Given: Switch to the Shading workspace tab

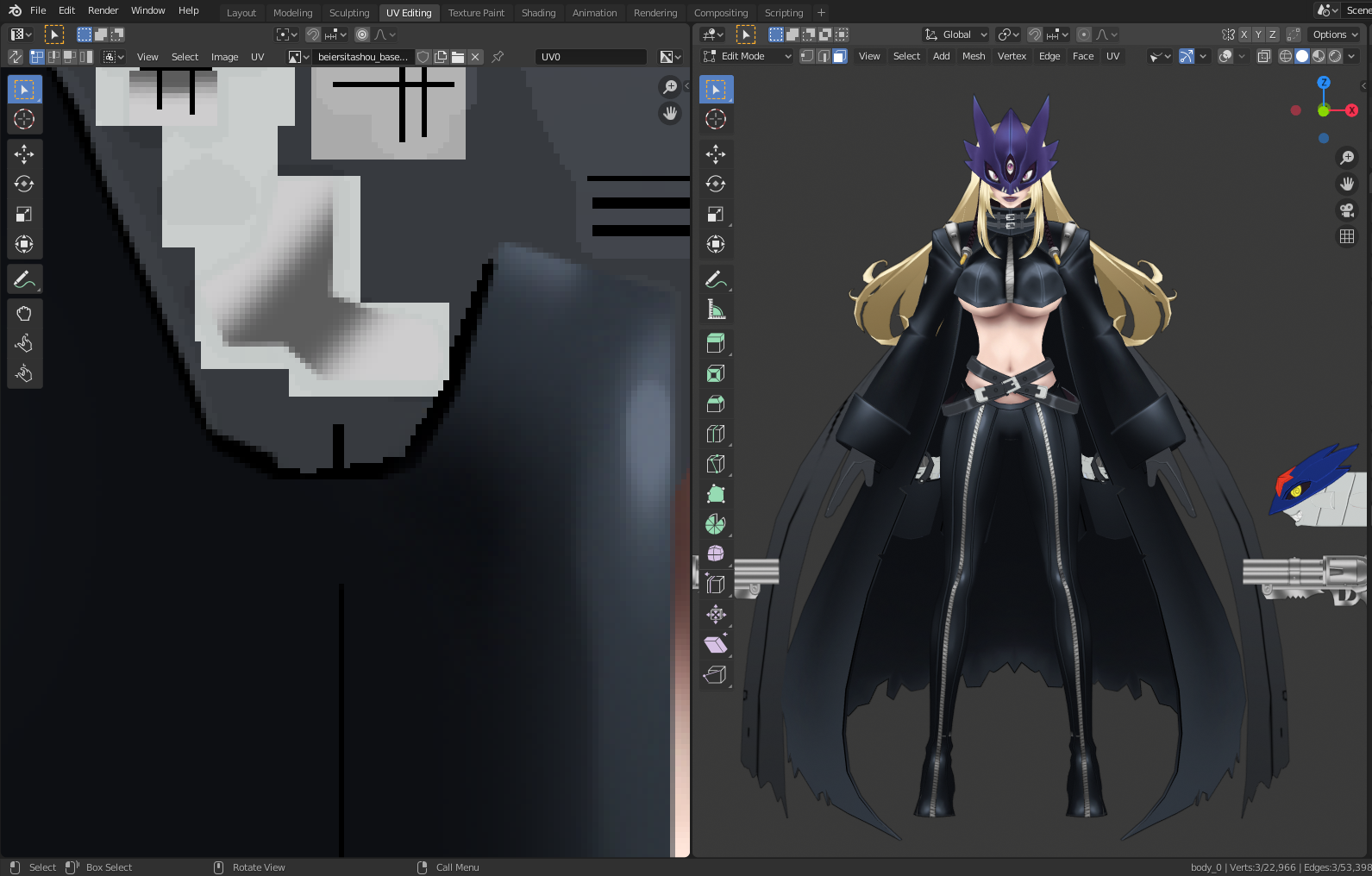Looking at the screenshot, I should 538,13.
